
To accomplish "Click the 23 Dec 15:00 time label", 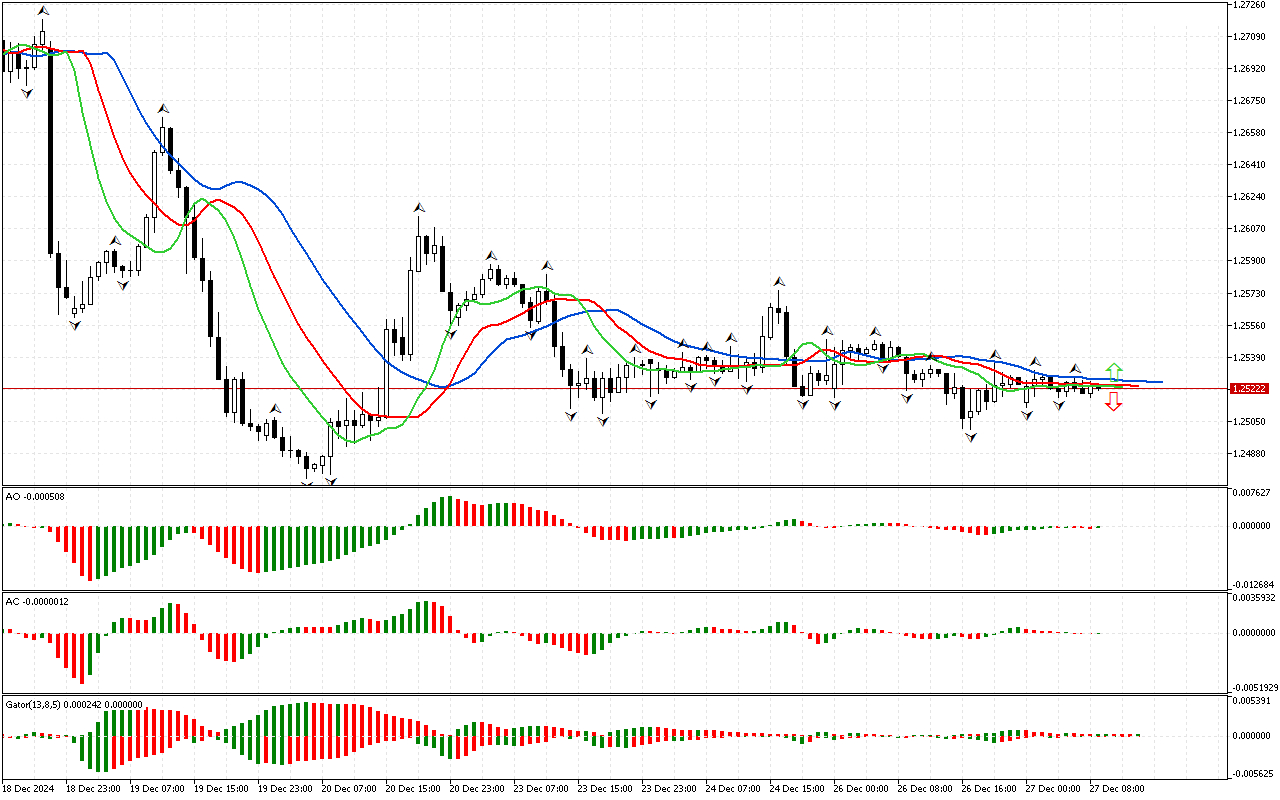I will [x=605, y=789].
